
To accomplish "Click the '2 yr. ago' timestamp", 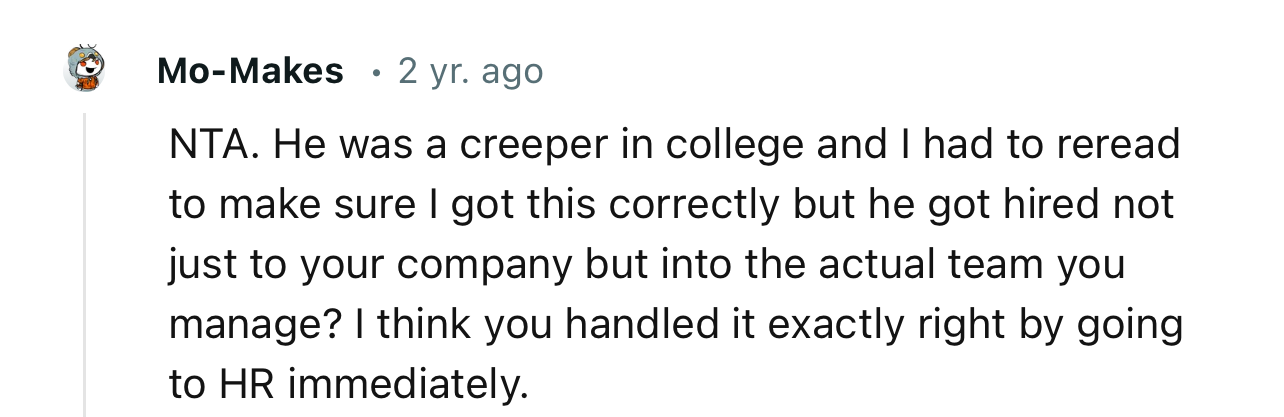I will 470,71.
